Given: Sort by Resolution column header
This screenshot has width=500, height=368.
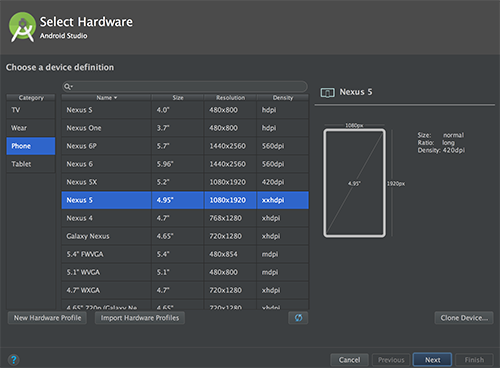Looking at the screenshot, I should (x=230, y=98).
